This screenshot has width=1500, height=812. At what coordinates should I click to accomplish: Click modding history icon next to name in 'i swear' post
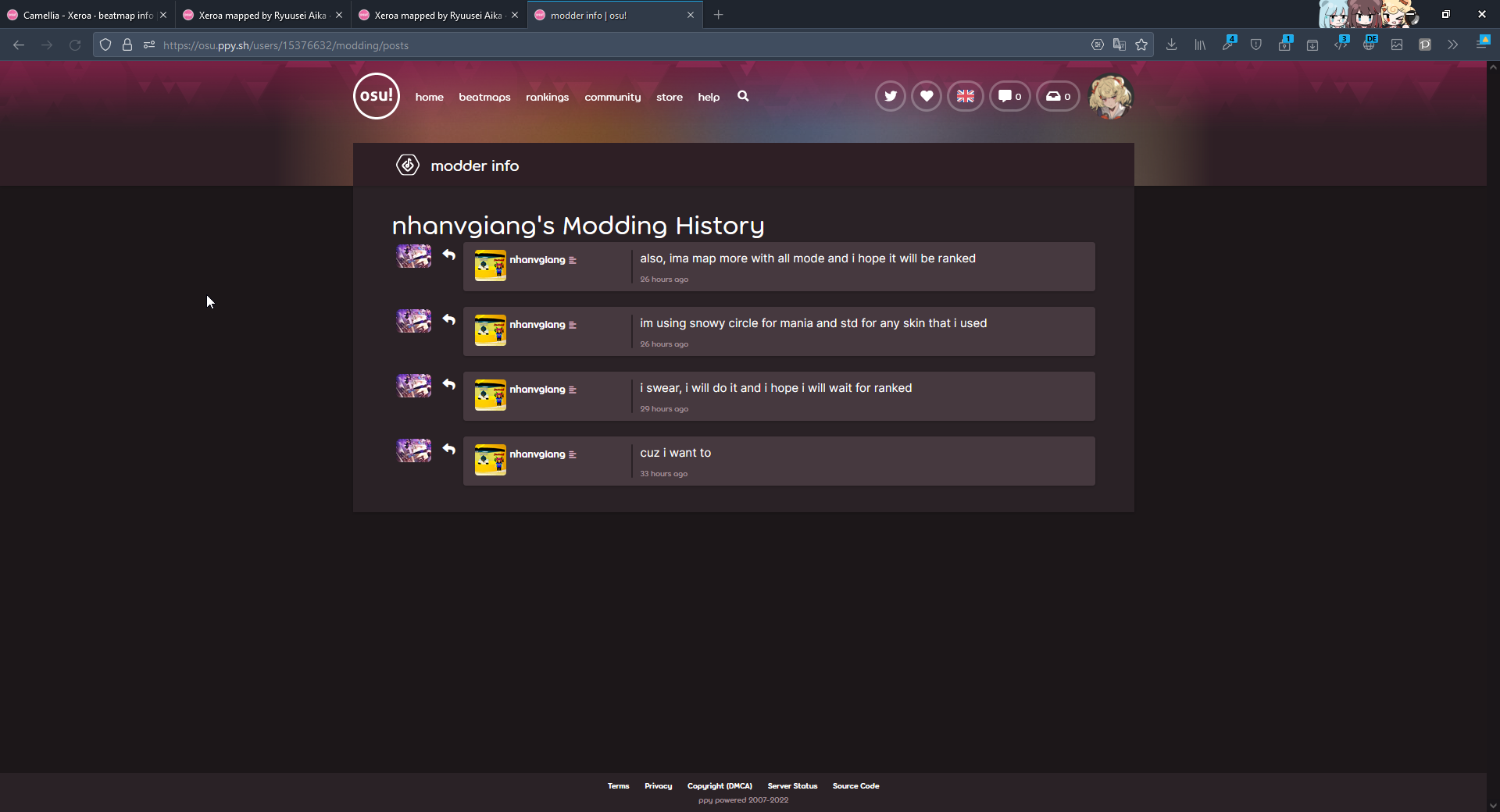[573, 390]
